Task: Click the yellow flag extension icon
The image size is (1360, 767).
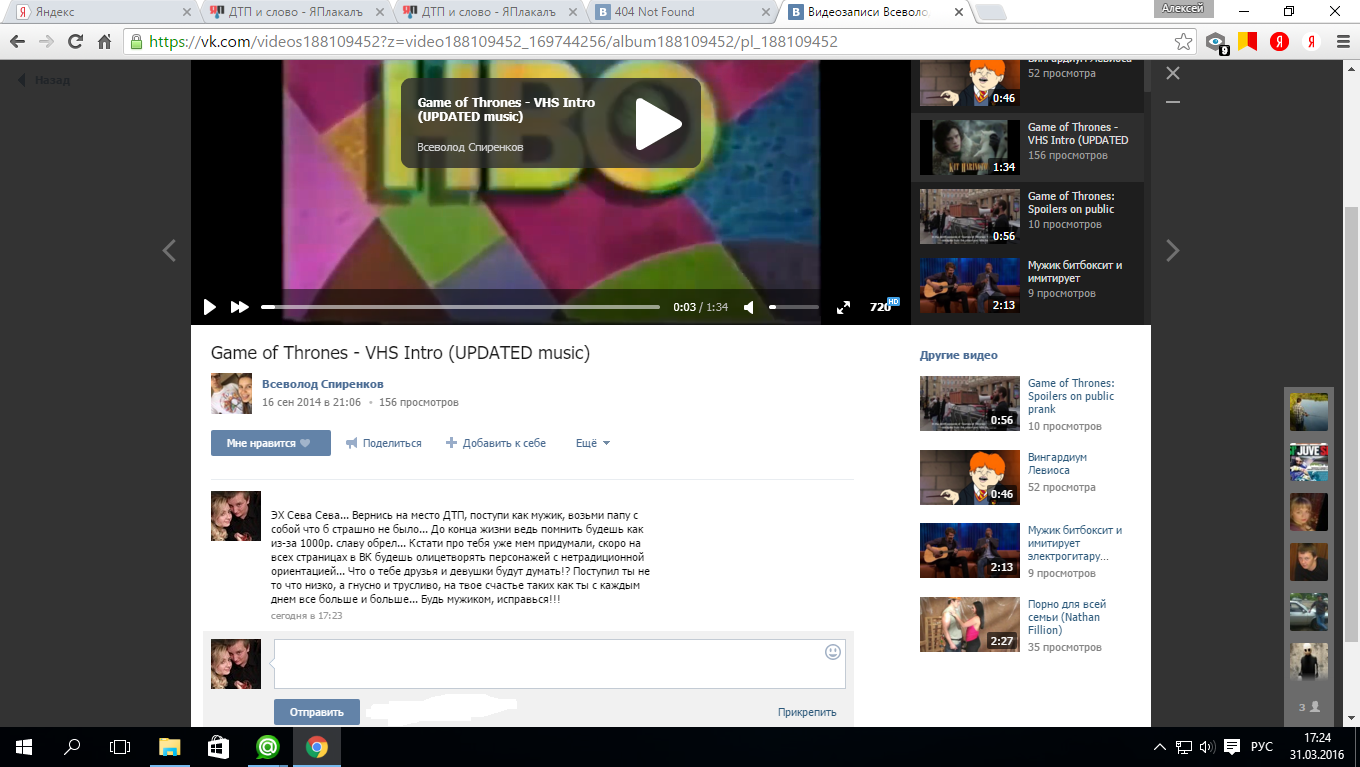Action: (x=1248, y=42)
